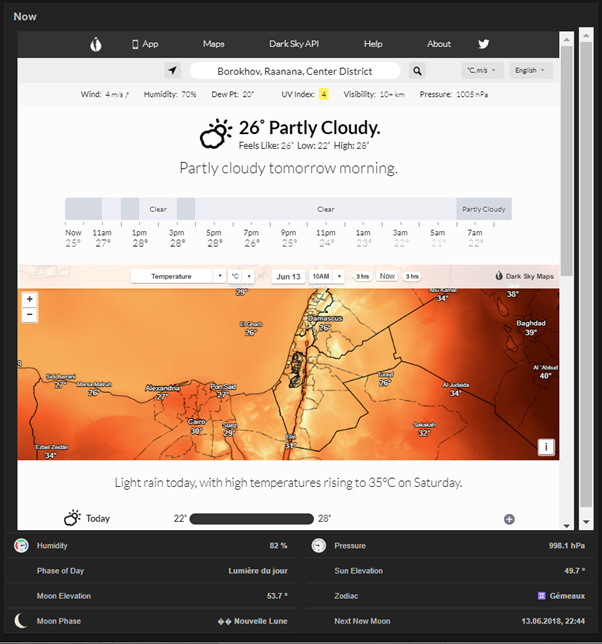Click the 998.1 hPa pressure value
This screenshot has height=644, width=602.
pos(567,545)
